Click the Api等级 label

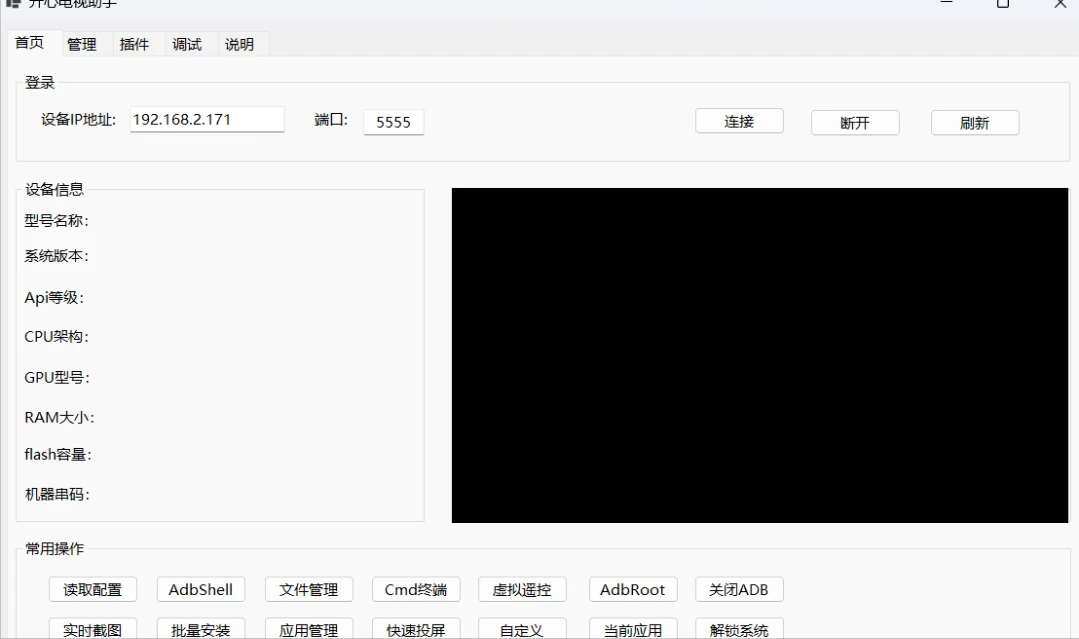click(x=54, y=298)
